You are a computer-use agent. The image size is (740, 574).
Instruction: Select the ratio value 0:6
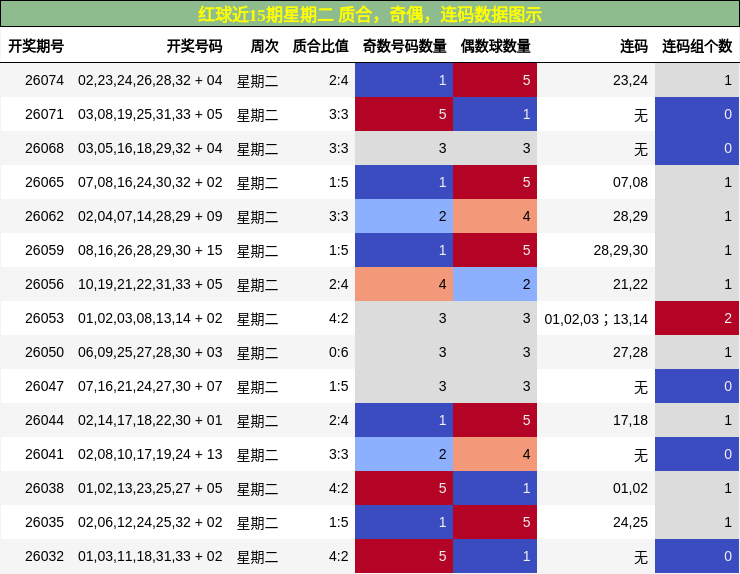pos(339,352)
